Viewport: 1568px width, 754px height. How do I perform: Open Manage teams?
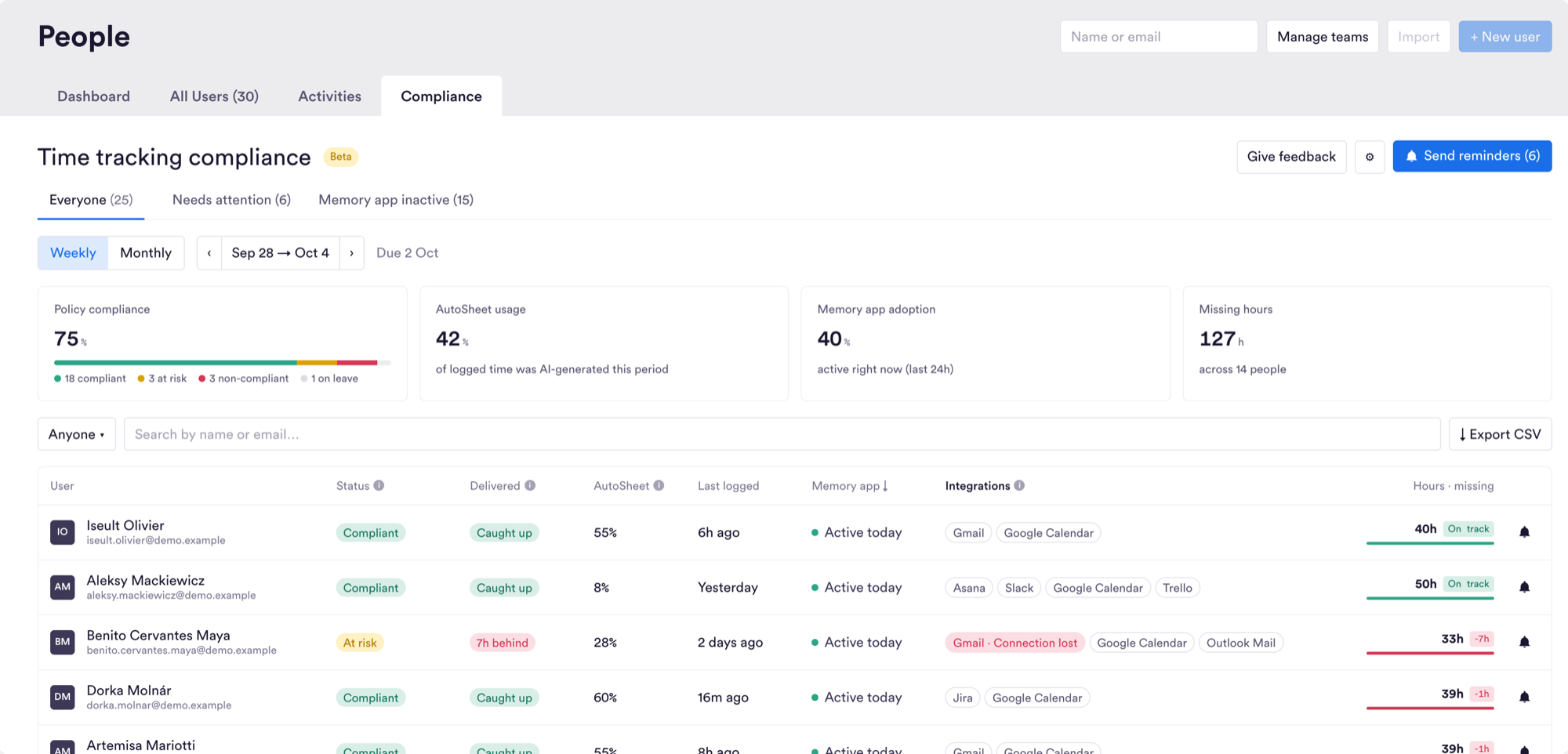tap(1323, 37)
